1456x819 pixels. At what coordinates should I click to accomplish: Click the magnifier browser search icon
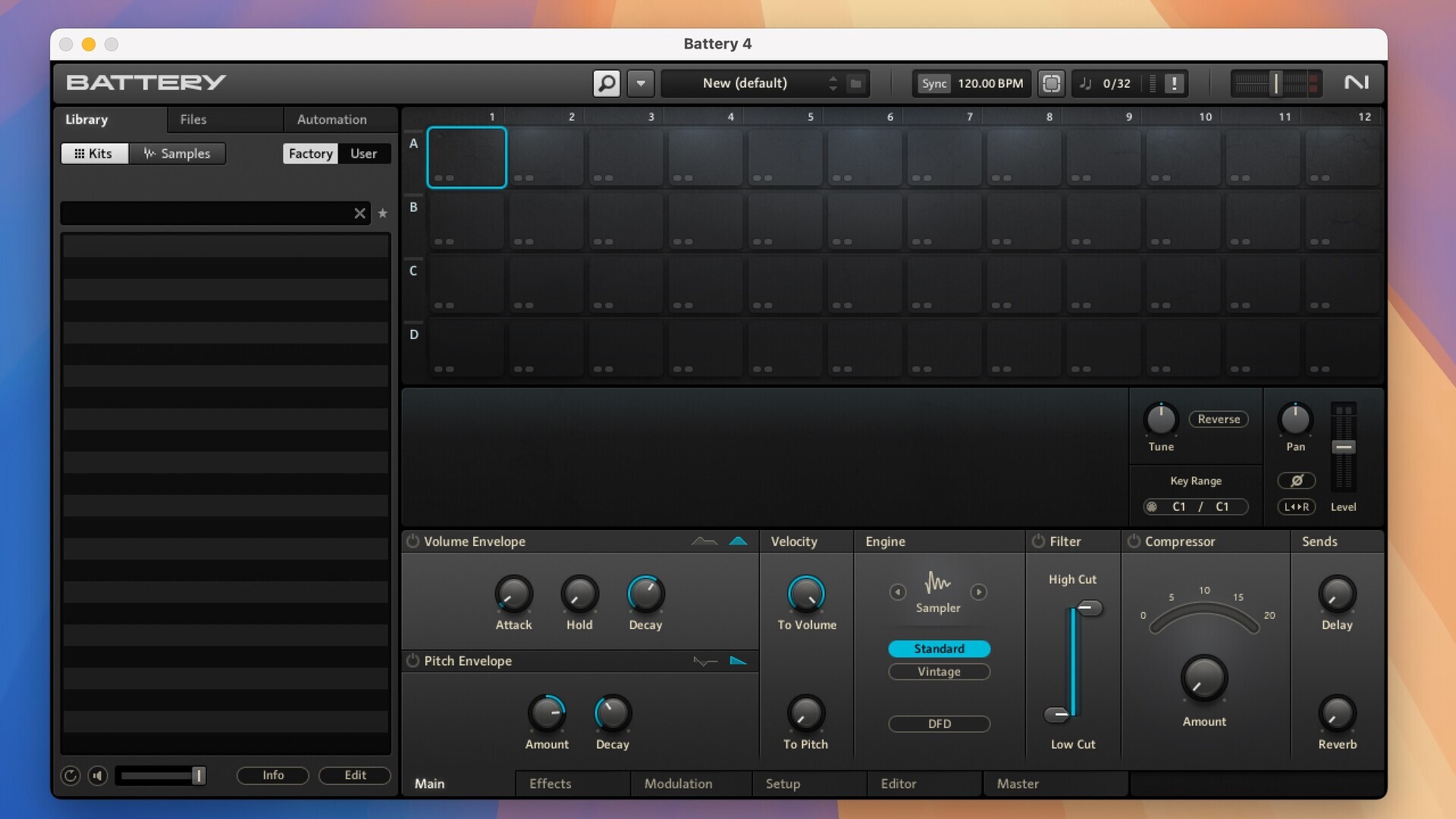pyautogui.click(x=607, y=83)
